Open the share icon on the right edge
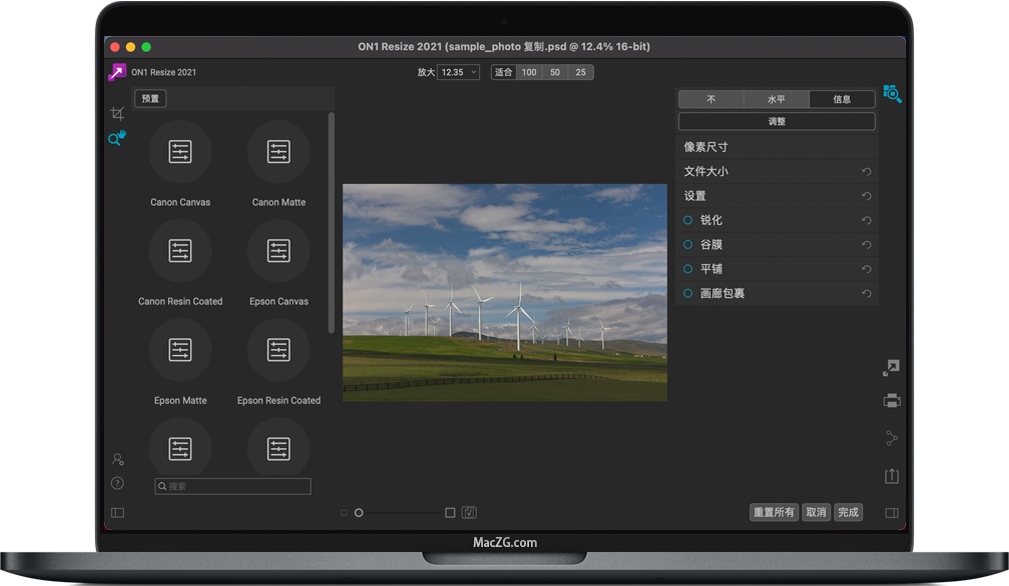Image resolution: width=1009 pixels, height=586 pixels. tap(891, 437)
